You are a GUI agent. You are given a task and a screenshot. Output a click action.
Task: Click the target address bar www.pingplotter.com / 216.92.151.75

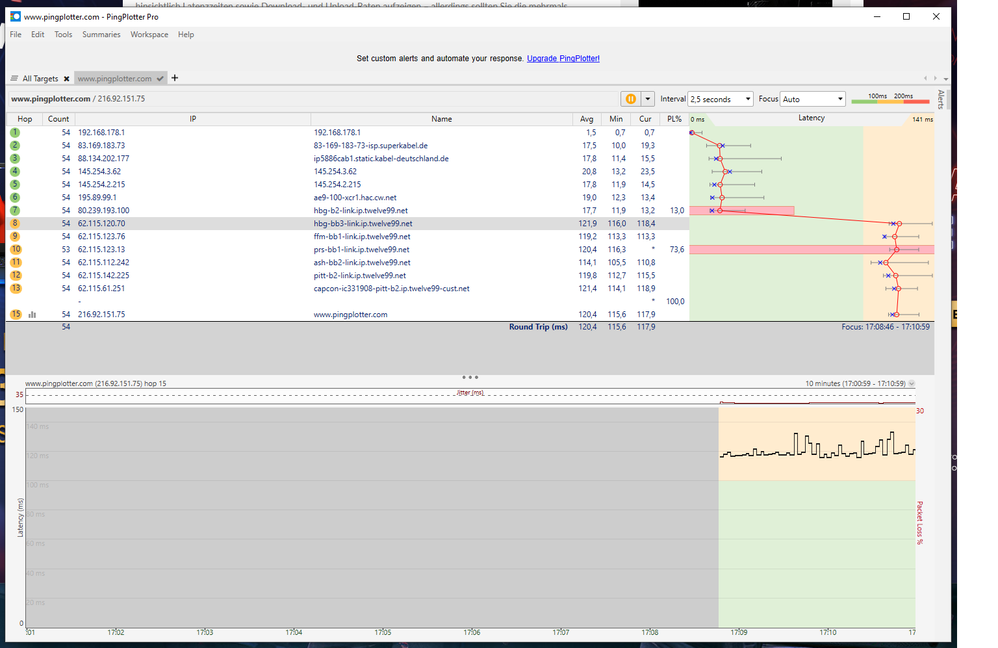click(78, 99)
